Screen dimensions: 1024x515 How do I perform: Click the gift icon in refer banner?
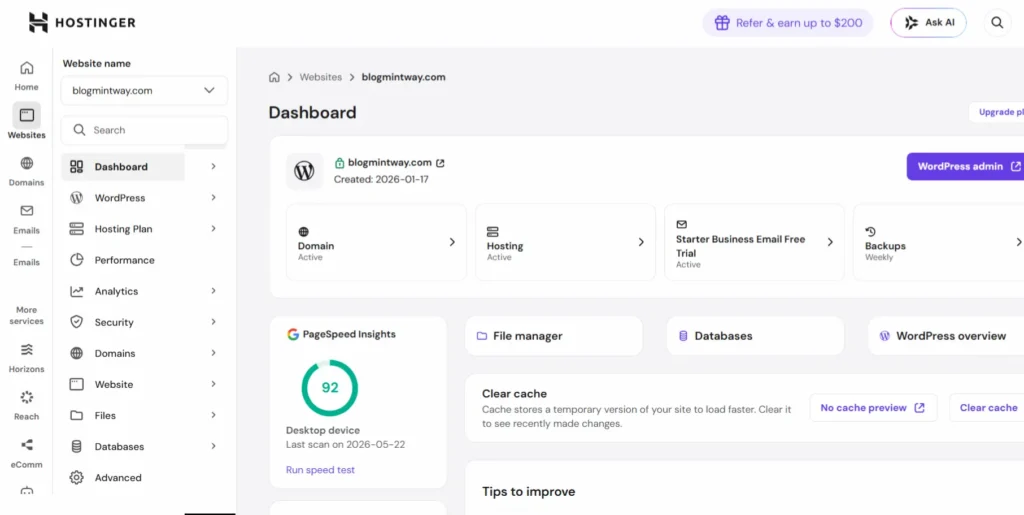[722, 23]
